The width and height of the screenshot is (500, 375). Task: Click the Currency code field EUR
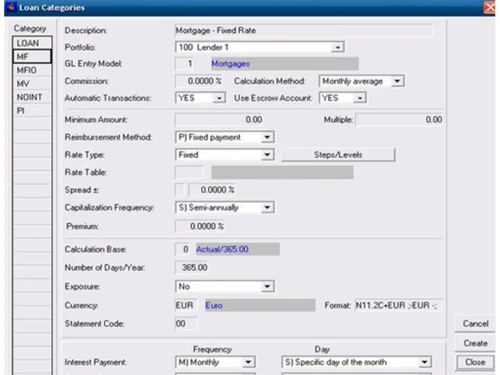(185, 305)
